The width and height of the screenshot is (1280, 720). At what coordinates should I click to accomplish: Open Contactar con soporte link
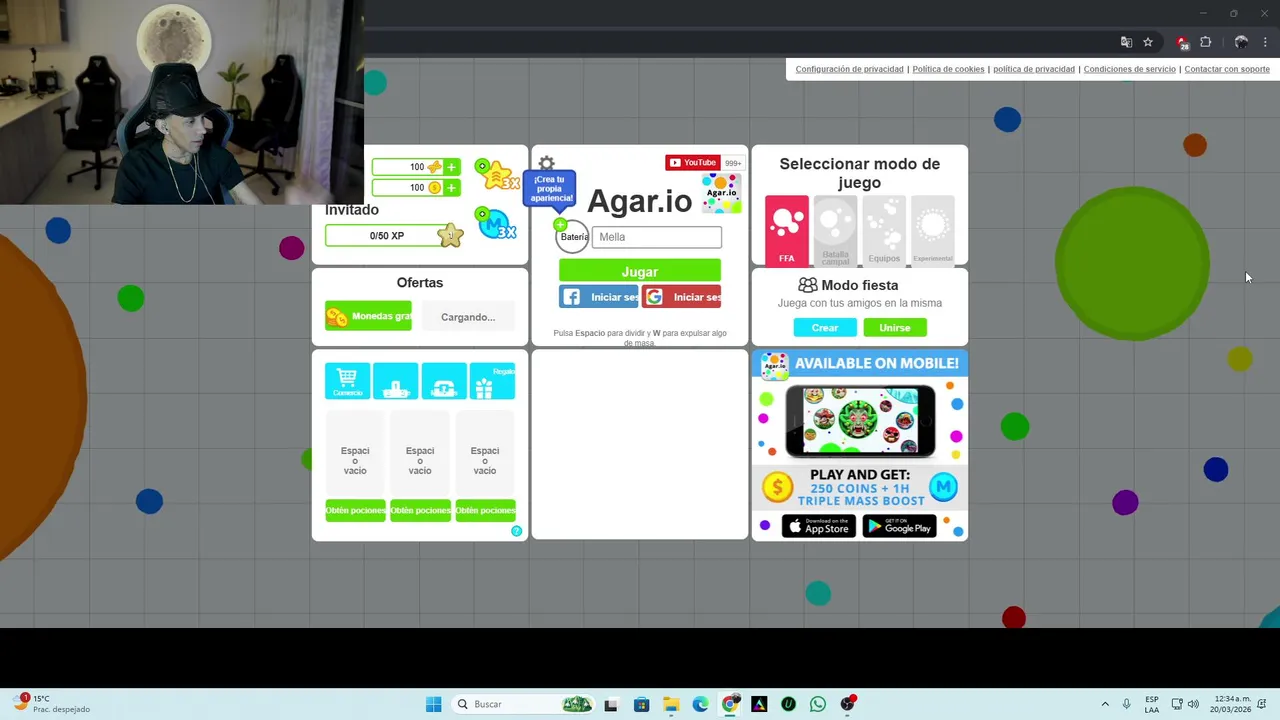[1227, 69]
